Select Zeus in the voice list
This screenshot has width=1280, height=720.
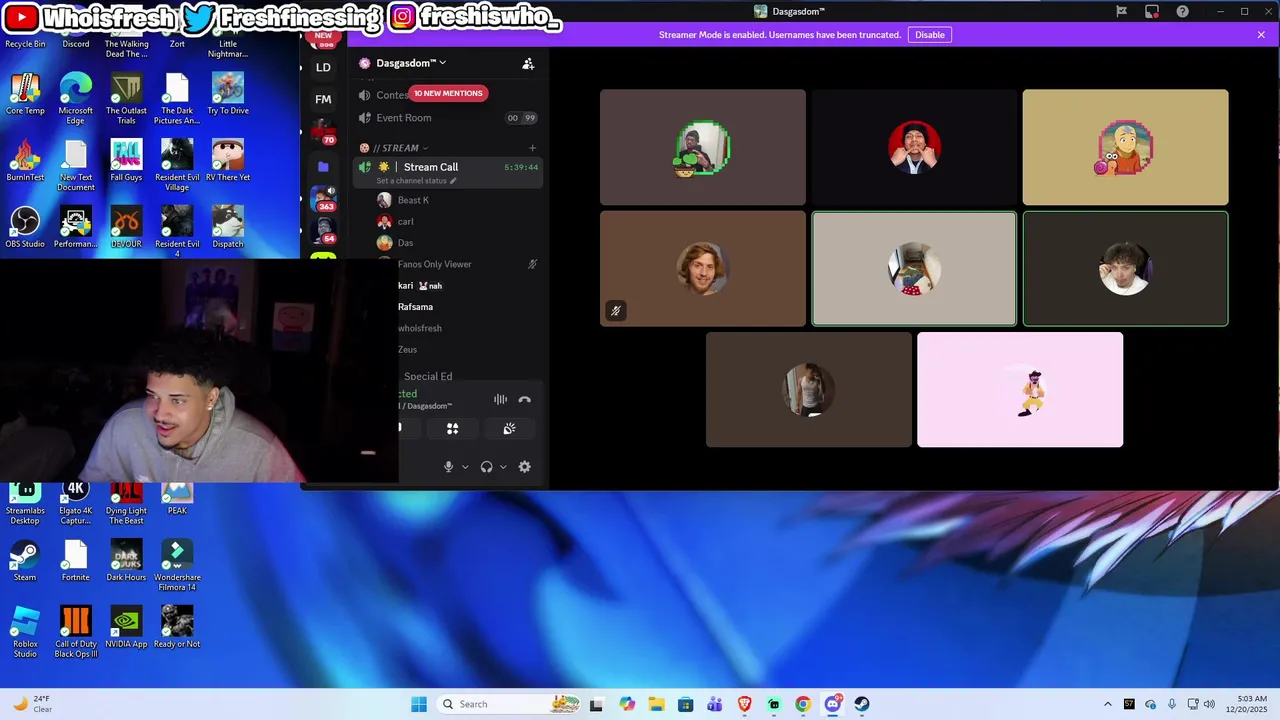pos(407,349)
